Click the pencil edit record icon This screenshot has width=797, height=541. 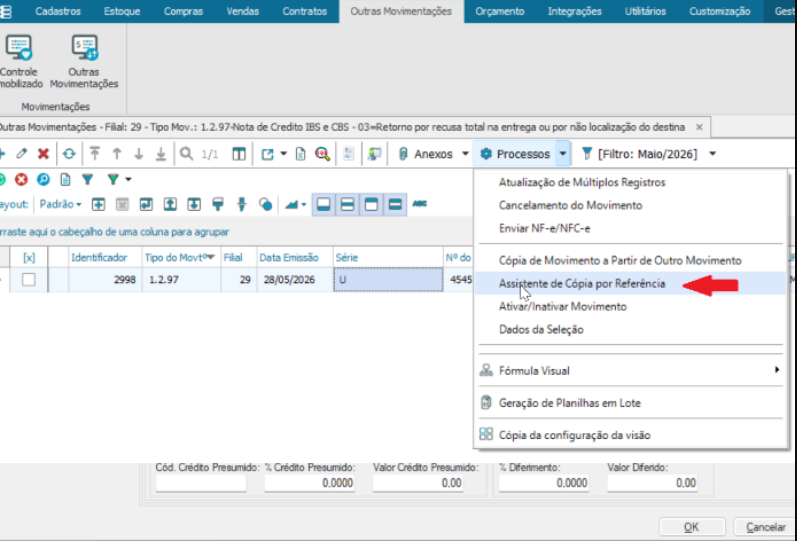[21, 154]
